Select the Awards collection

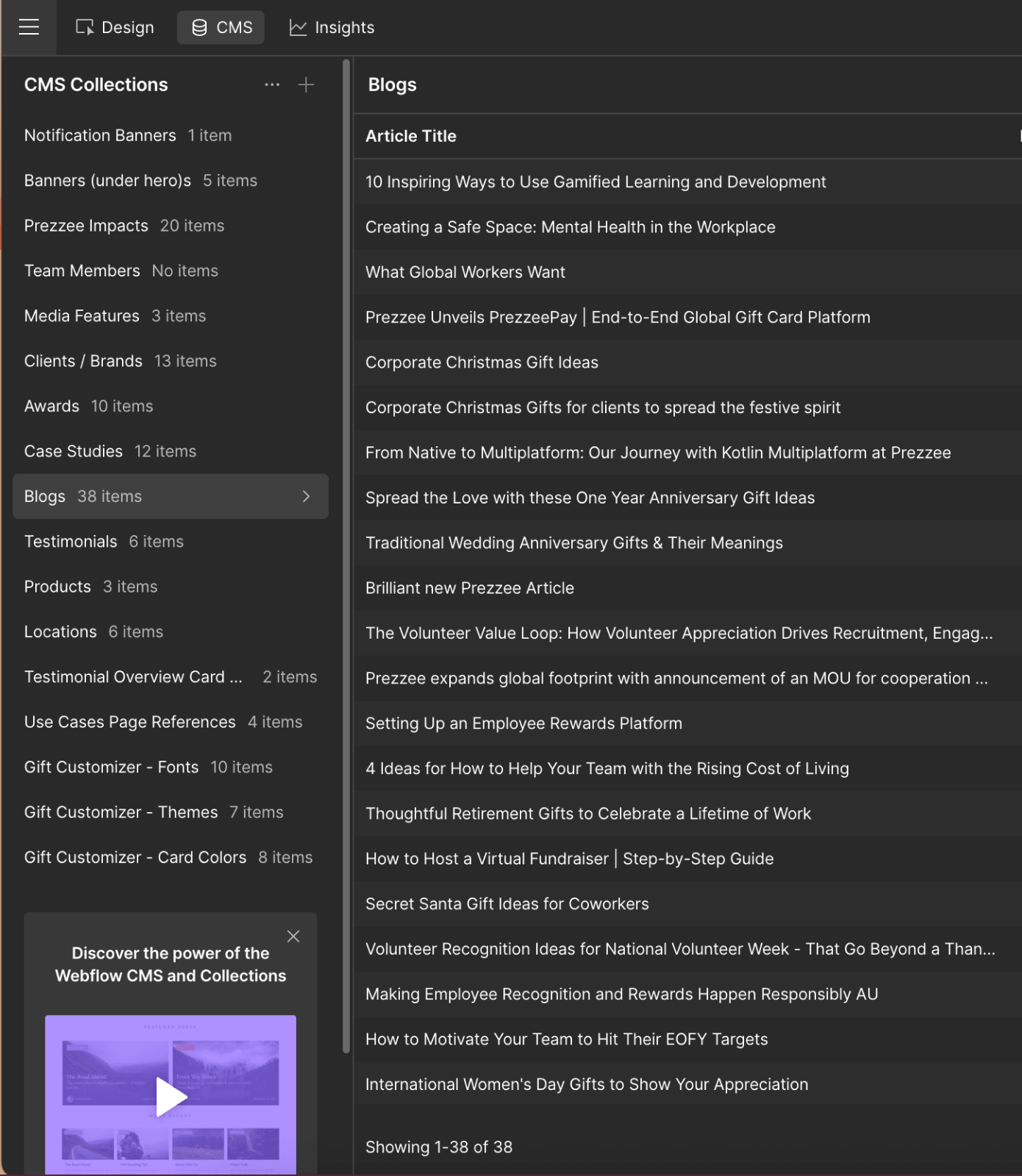tap(171, 406)
